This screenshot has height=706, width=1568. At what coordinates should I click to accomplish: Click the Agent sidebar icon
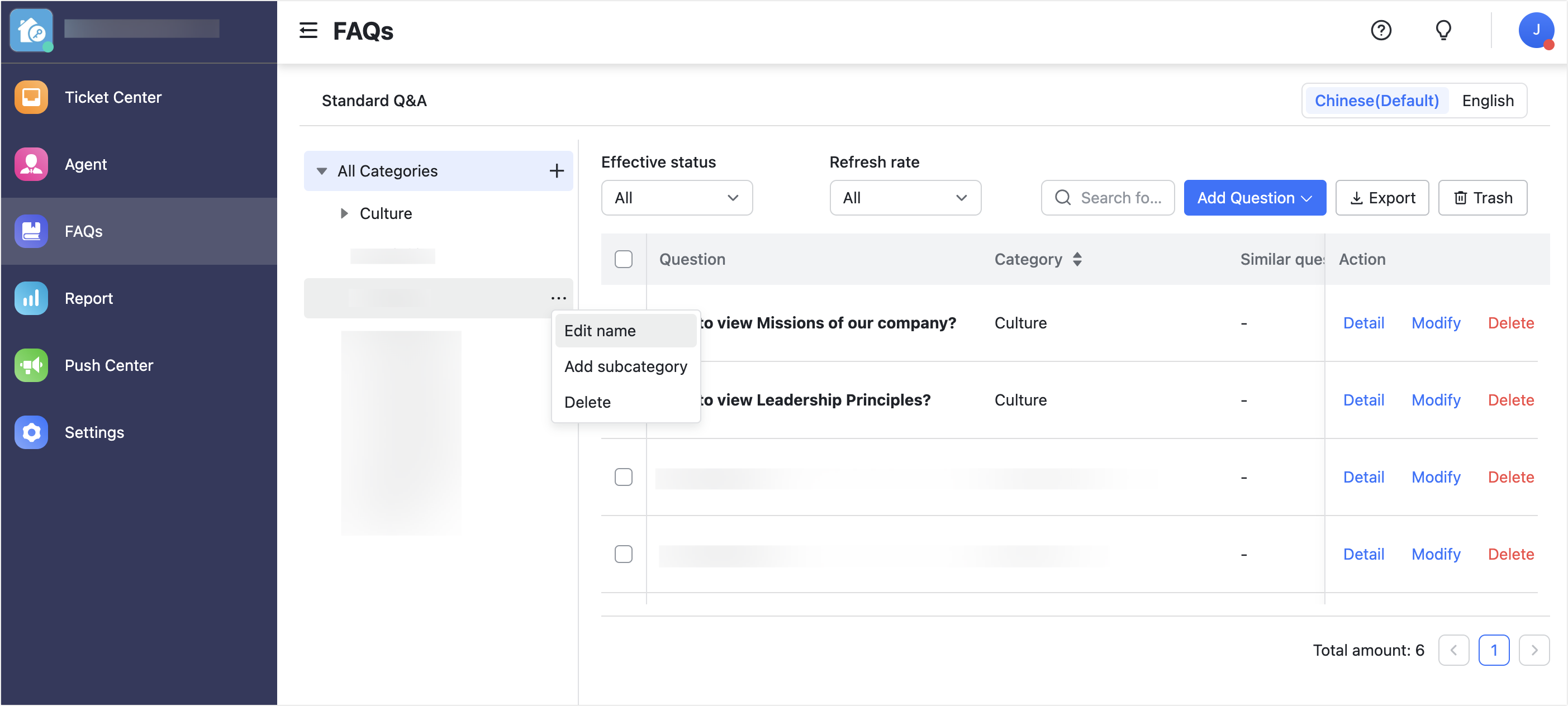coord(31,164)
